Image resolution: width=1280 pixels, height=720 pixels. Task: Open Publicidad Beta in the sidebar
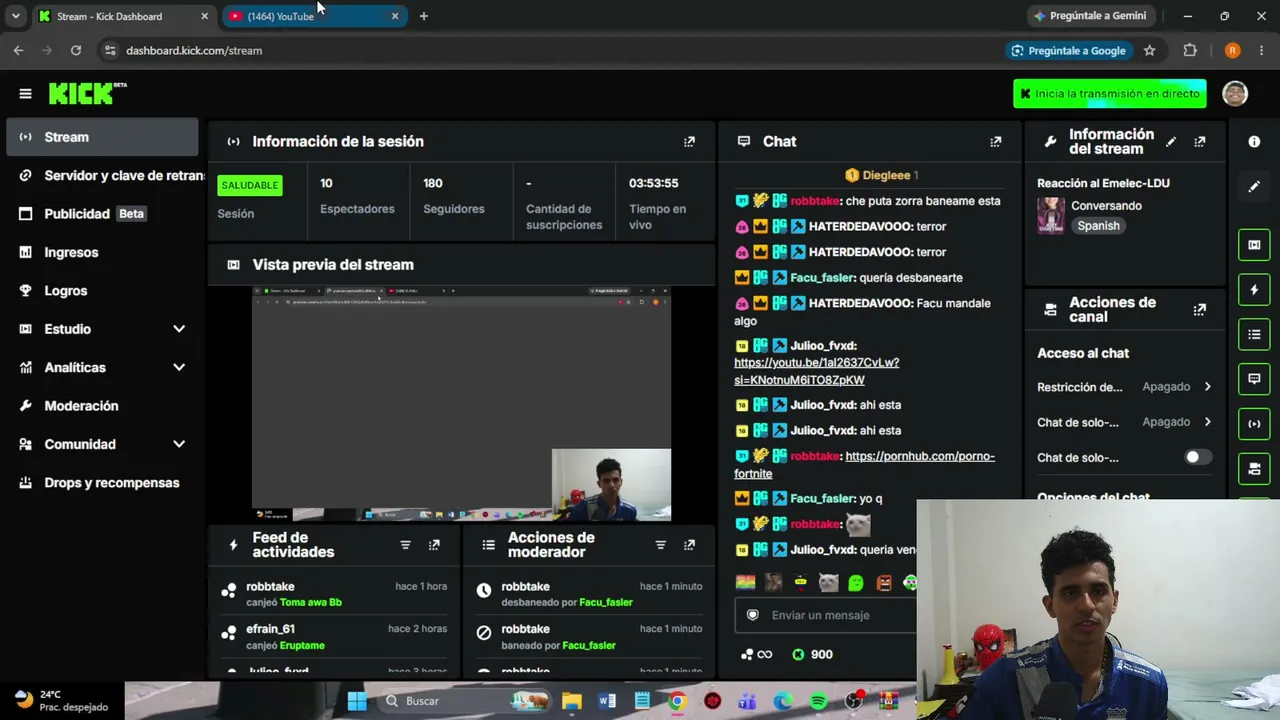[x=102, y=214]
